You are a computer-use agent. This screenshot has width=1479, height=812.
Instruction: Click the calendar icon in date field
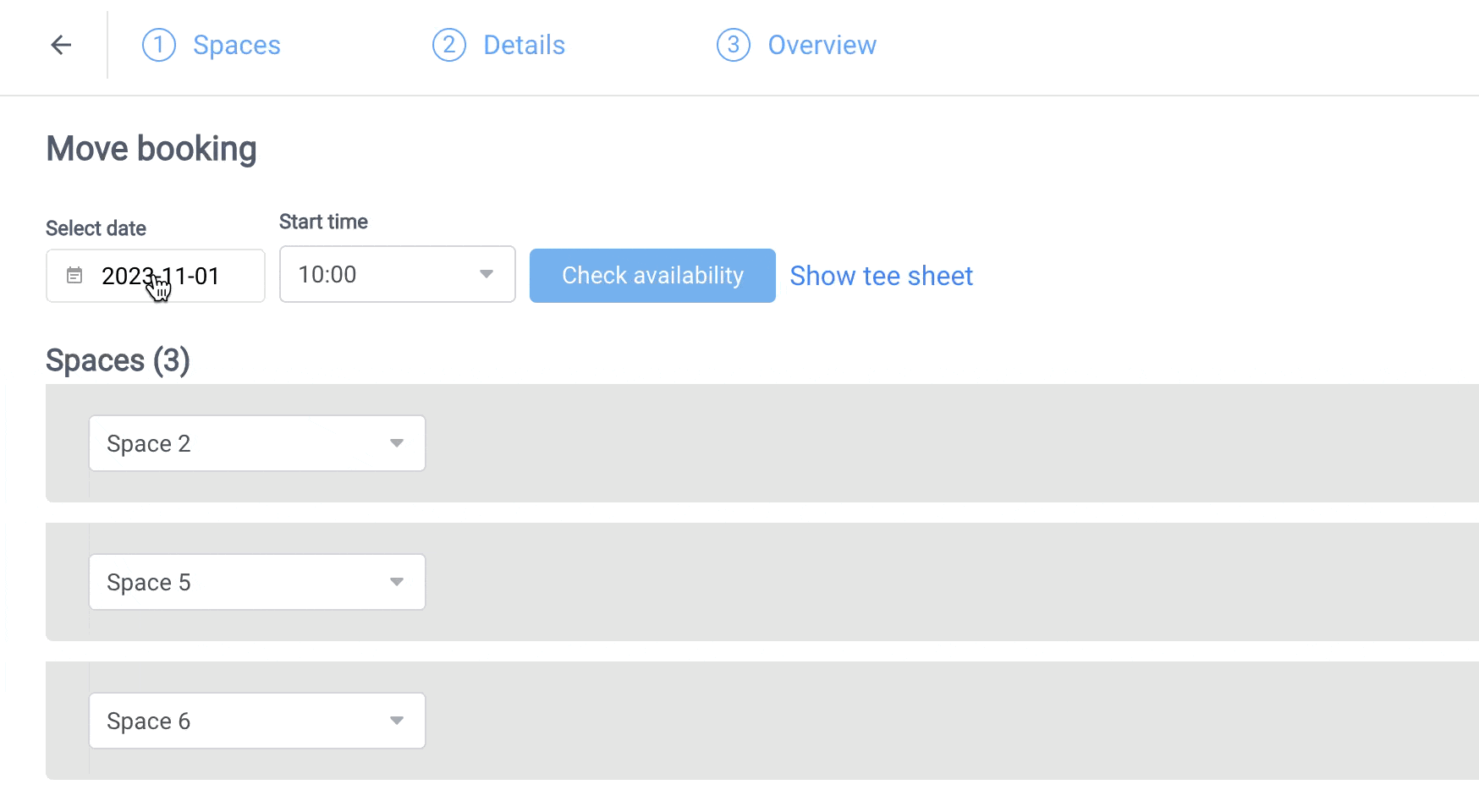pyautogui.click(x=74, y=275)
